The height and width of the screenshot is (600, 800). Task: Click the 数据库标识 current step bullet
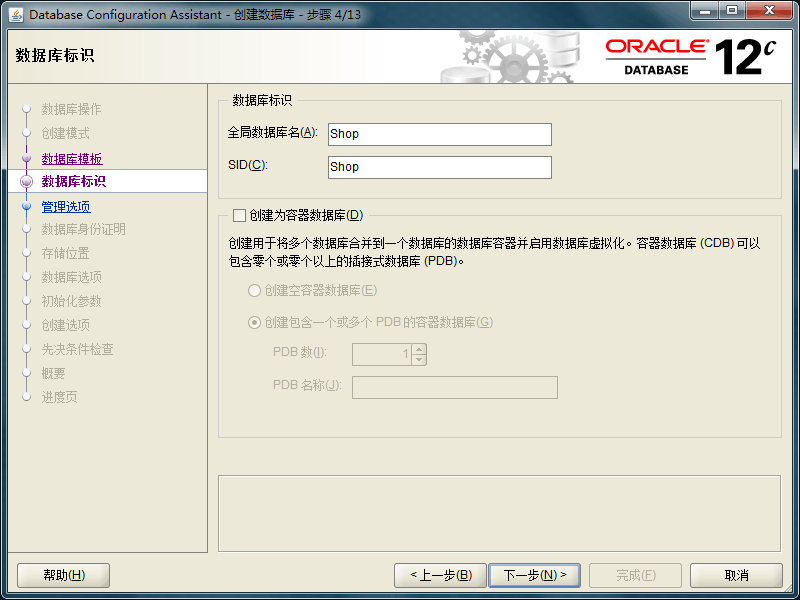27,181
